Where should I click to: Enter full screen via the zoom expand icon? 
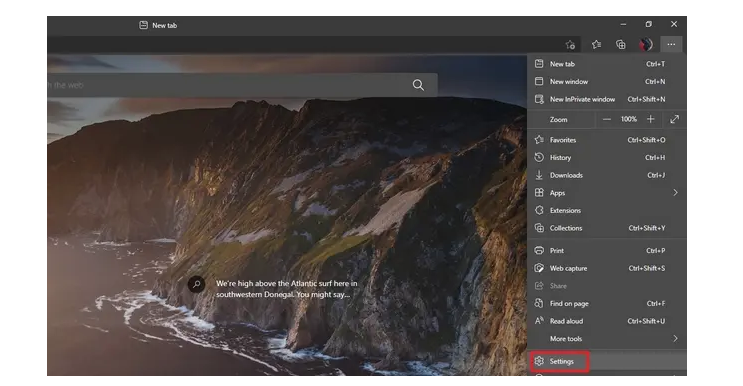click(675, 119)
